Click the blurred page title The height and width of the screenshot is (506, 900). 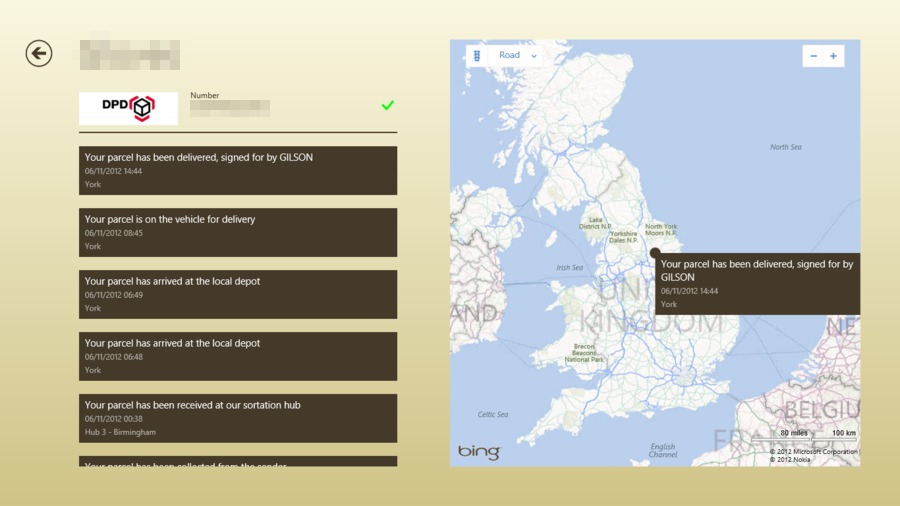pyautogui.click(x=130, y=55)
